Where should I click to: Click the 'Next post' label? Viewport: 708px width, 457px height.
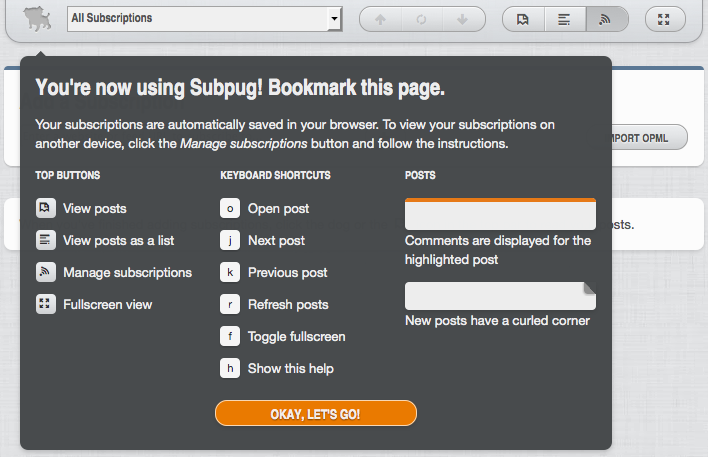tap(276, 241)
